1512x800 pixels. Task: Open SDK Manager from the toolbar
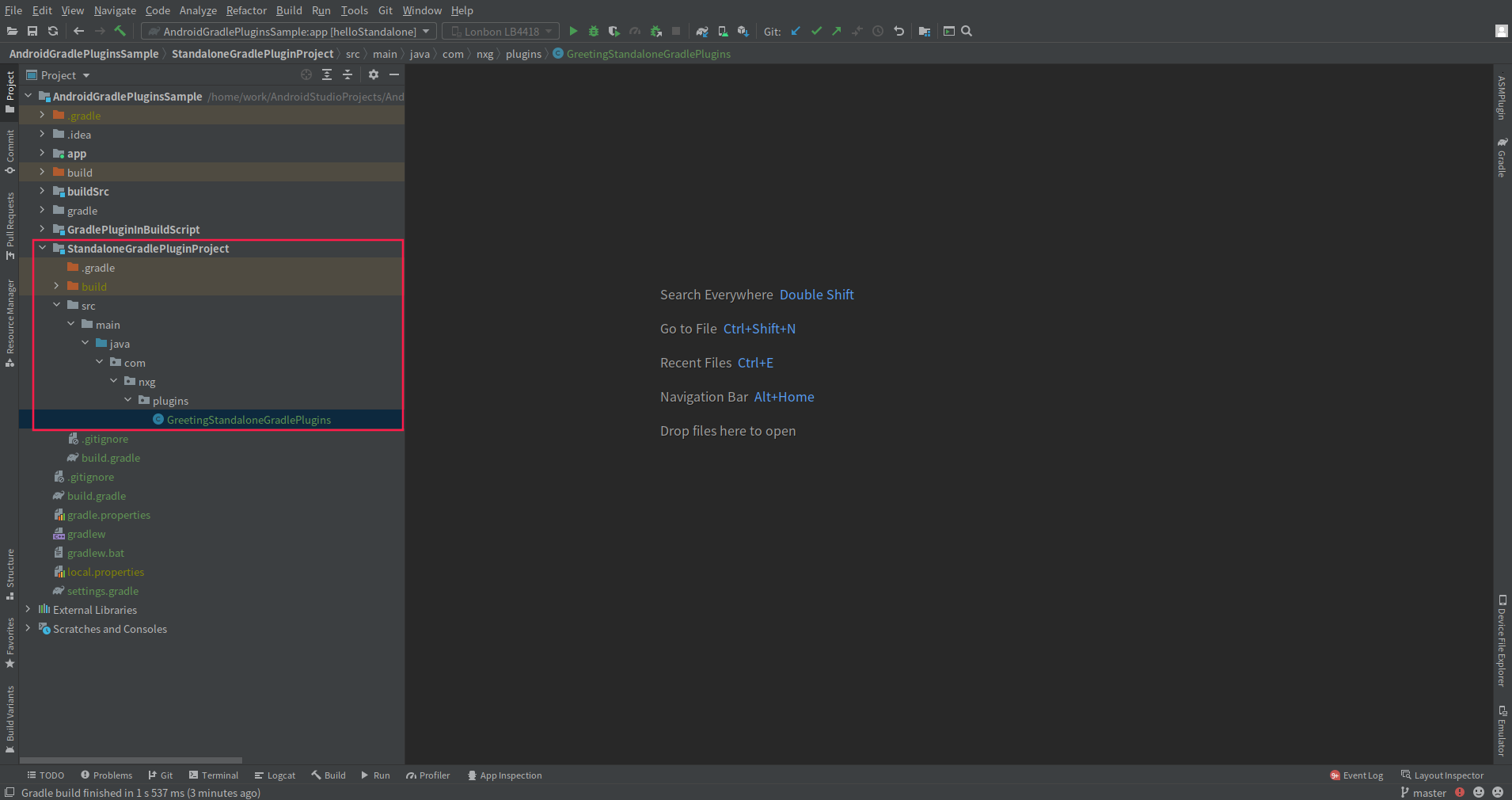743,32
